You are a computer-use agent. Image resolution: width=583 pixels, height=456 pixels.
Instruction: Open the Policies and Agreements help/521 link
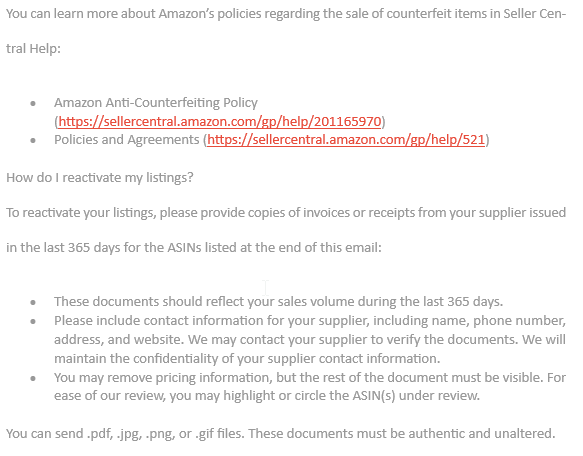346,140
